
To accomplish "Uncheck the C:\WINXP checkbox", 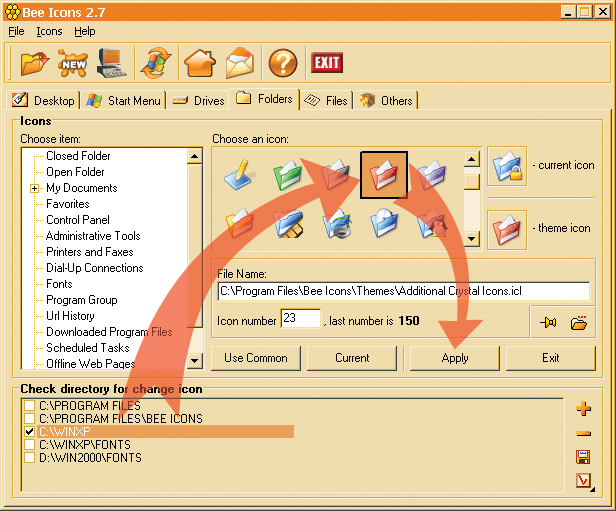I will pyautogui.click(x=29, y=431).
